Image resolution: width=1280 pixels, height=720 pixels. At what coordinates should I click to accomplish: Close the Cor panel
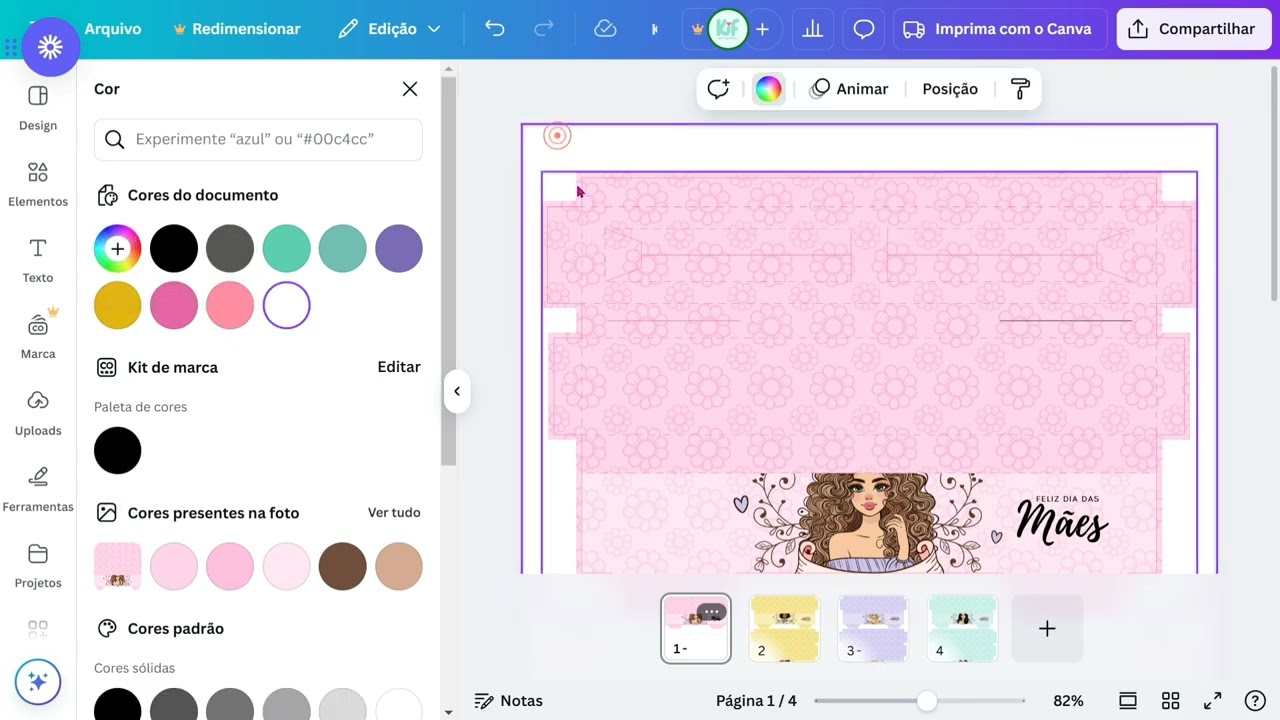pos(410,89)
